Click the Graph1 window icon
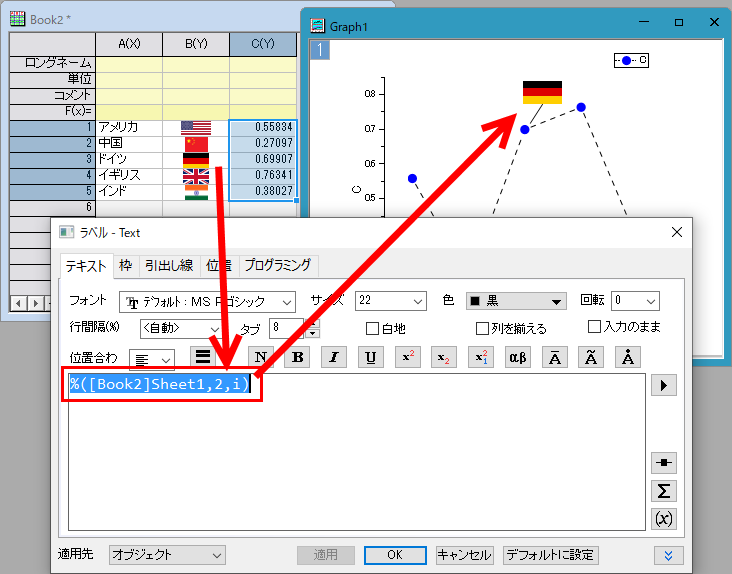The image size is (732, 574). [317, 26]
